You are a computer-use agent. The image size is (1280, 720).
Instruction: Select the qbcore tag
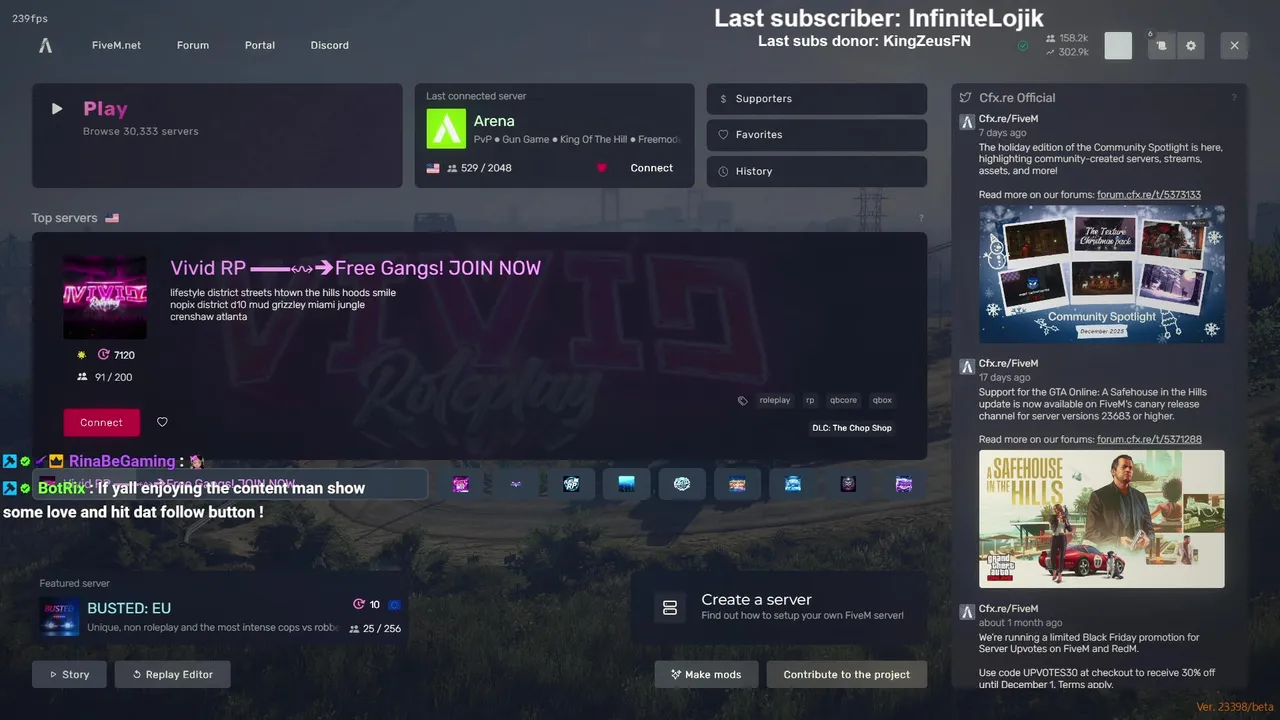[x=844, y=400]
